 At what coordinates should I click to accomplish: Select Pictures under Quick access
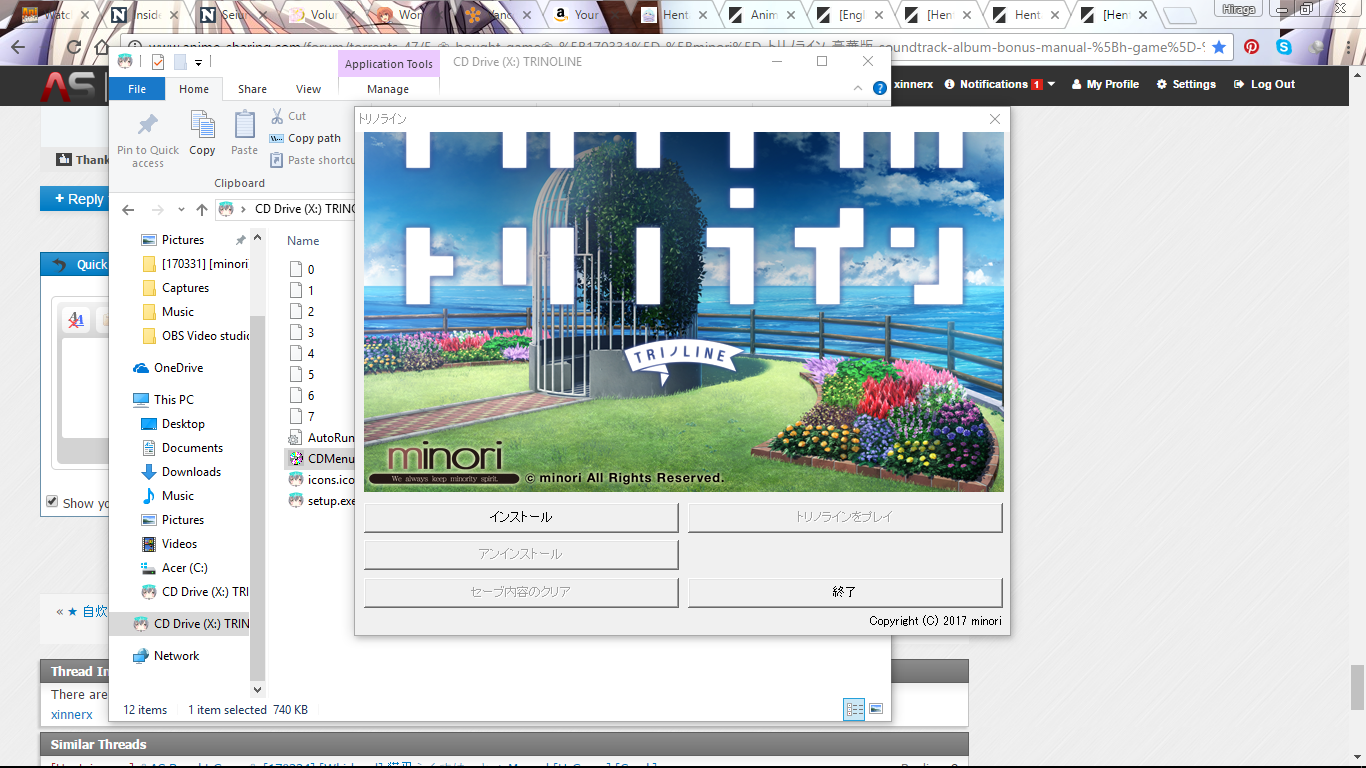click(183, 240)
